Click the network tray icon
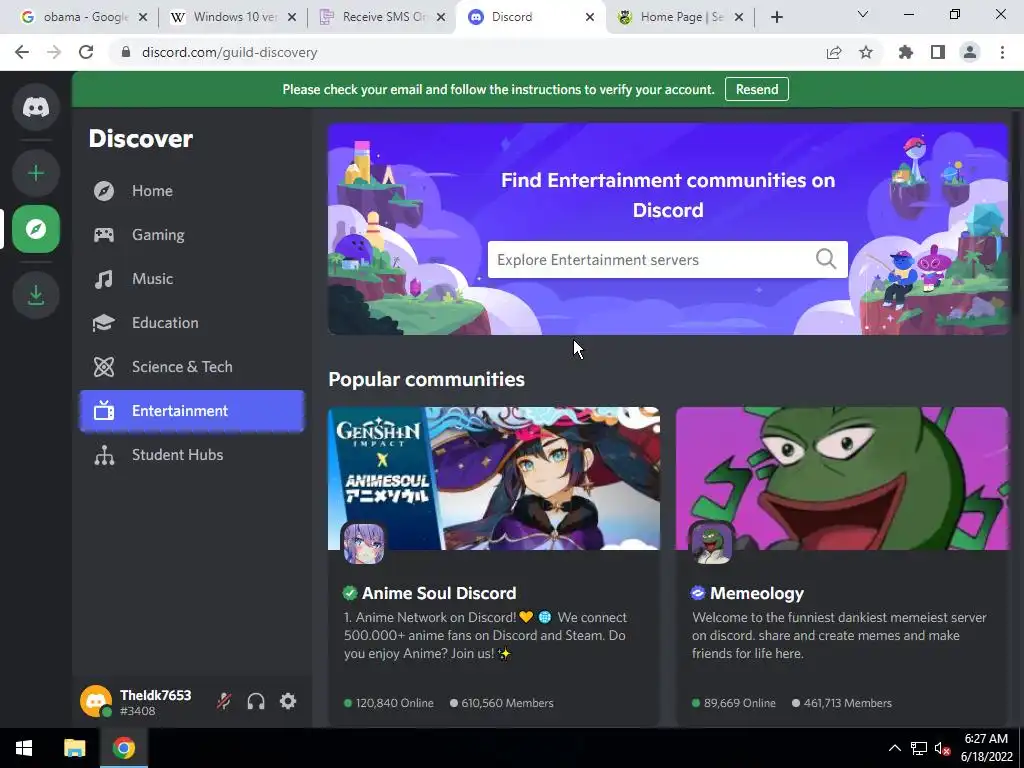 [919, 748]
